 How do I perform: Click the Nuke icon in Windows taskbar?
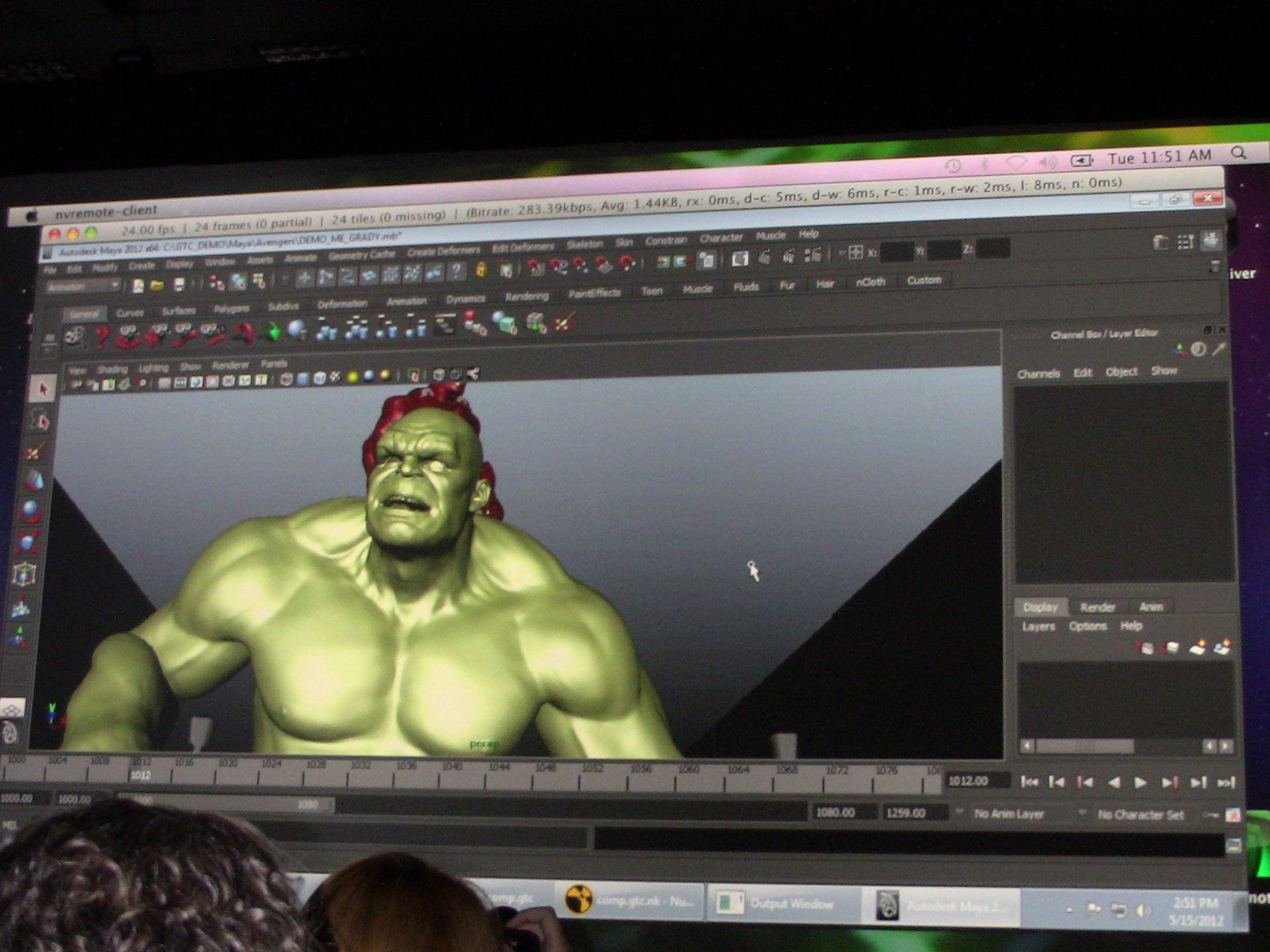578,899
